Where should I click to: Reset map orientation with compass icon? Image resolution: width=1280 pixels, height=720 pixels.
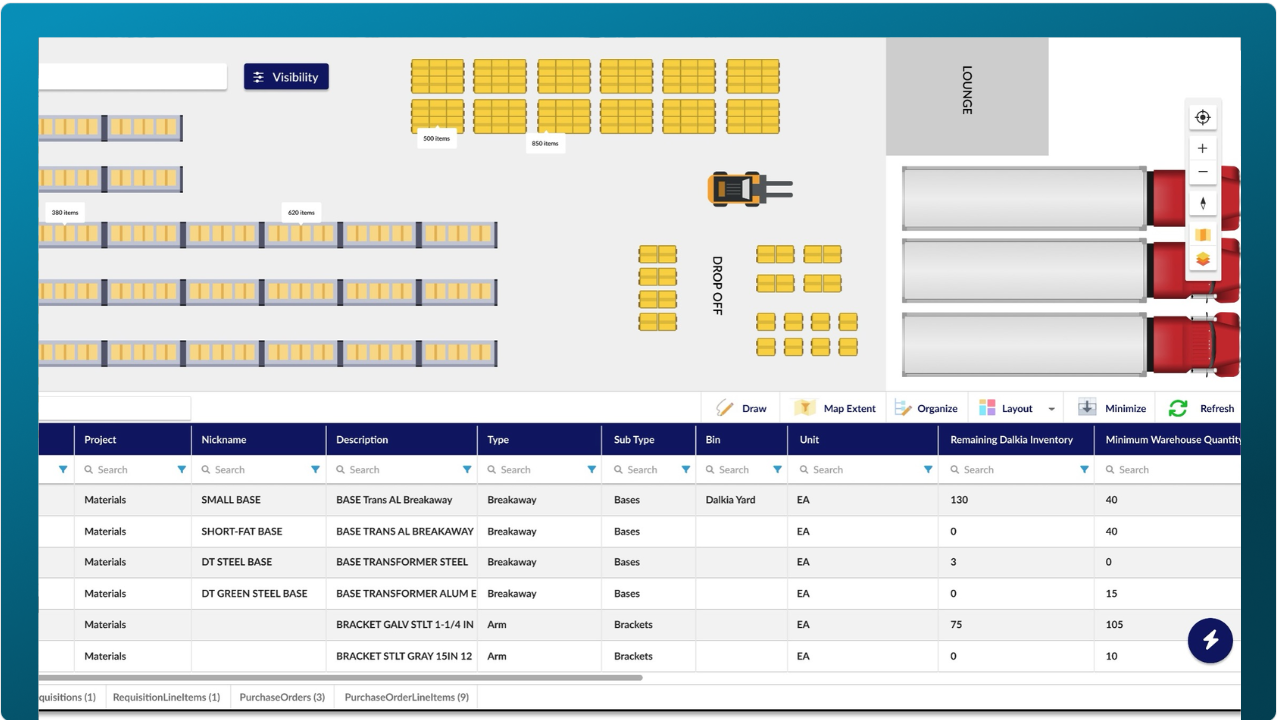tap(1202, 203)
